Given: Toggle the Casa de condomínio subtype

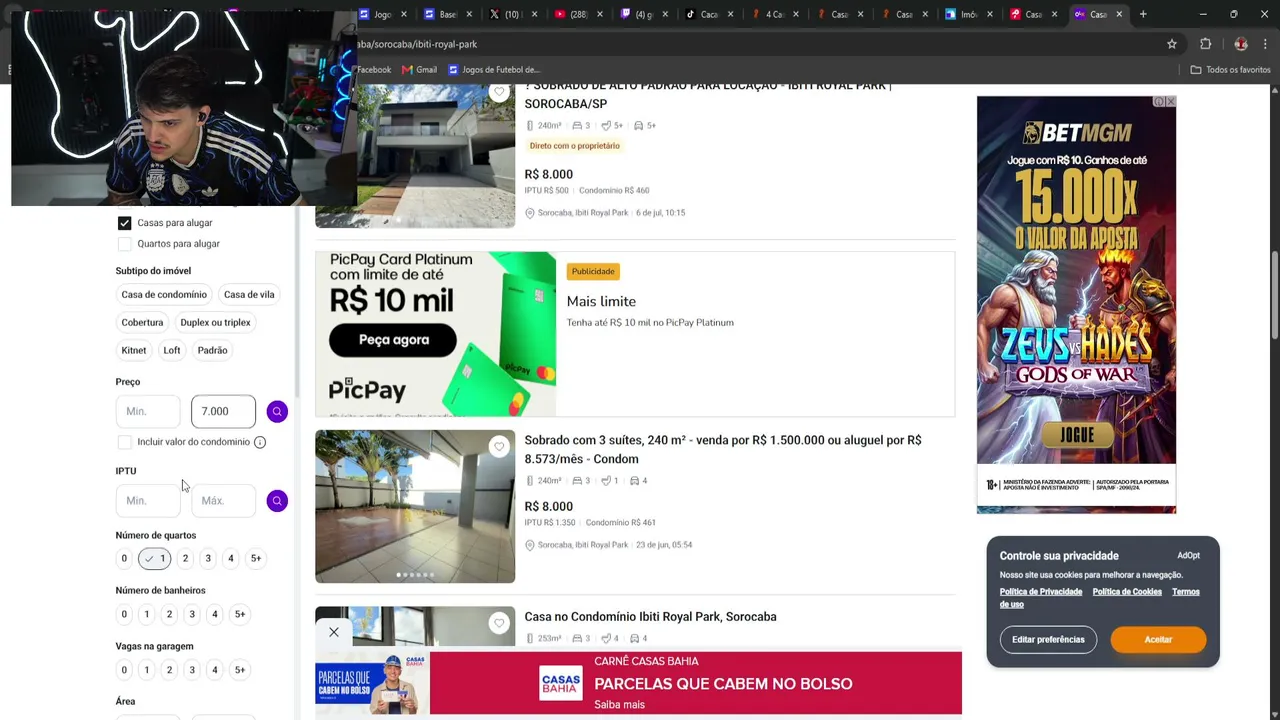Looking at the screenshot, I should (x=164, y=295).
